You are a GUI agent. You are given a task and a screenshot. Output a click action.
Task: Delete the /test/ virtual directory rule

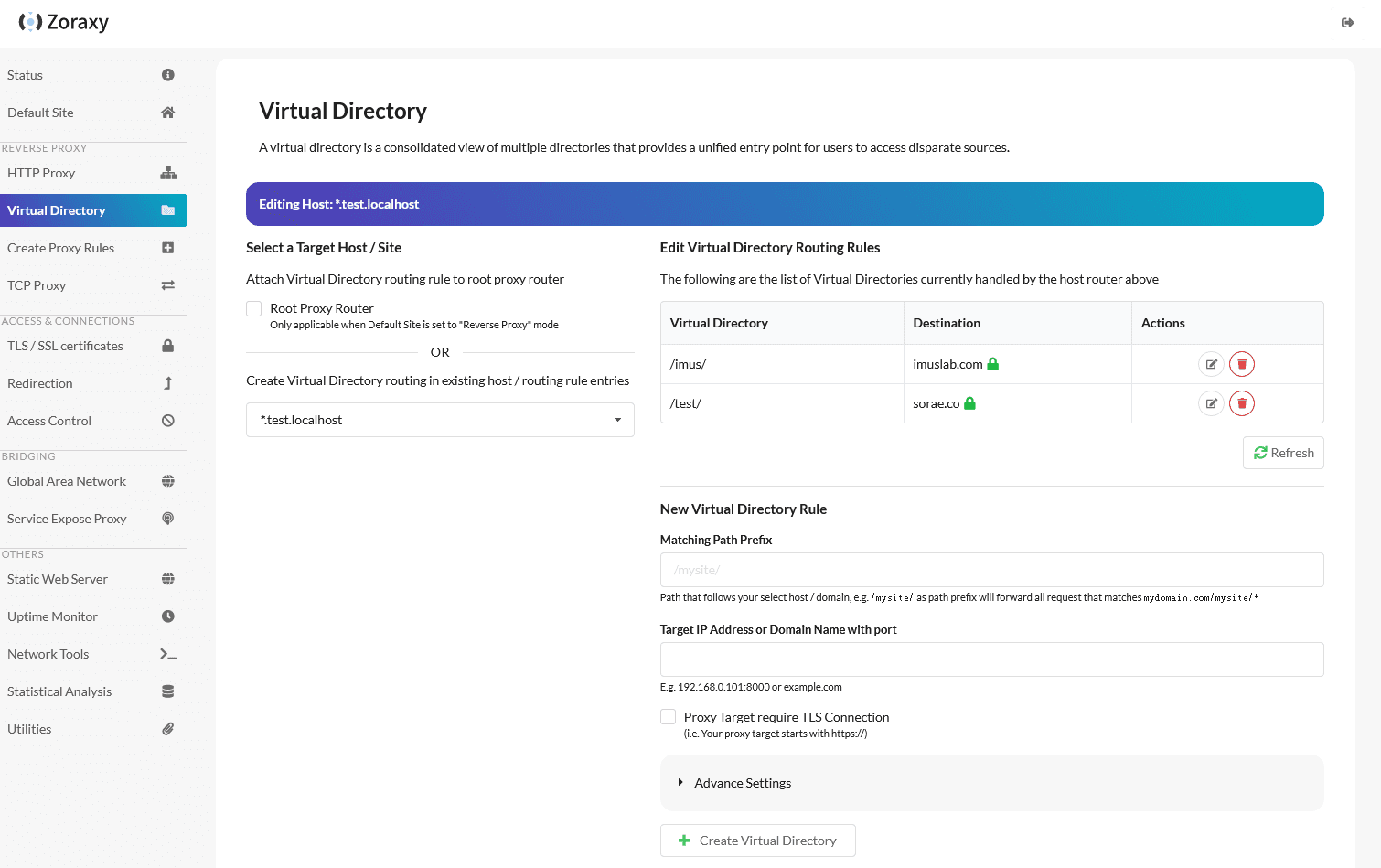[1241, 403]
